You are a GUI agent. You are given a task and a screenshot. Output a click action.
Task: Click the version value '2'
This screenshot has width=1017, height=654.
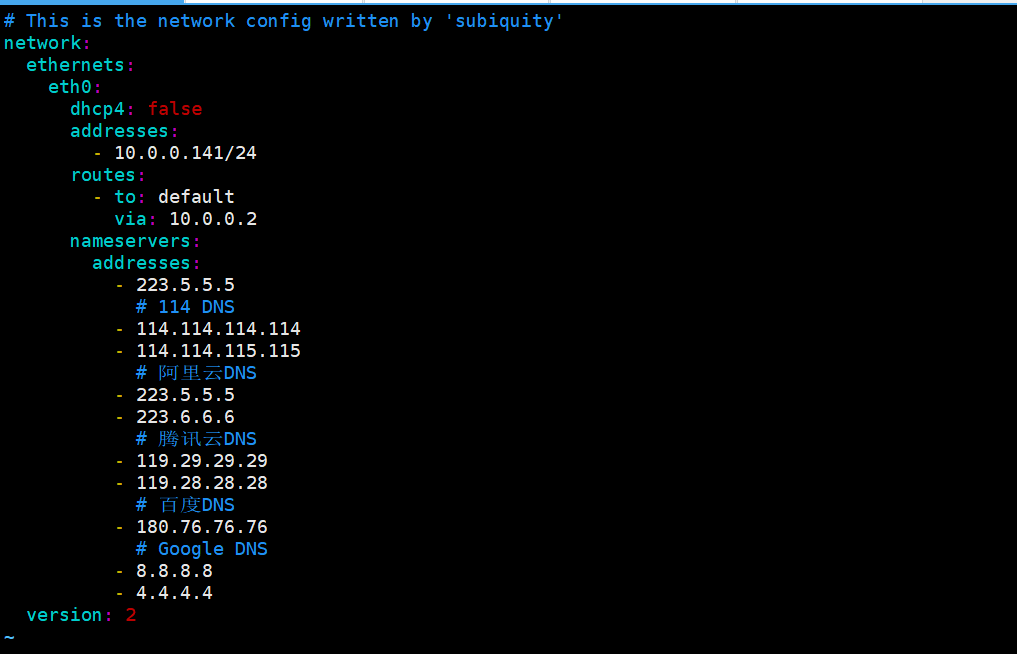[131, 615]
